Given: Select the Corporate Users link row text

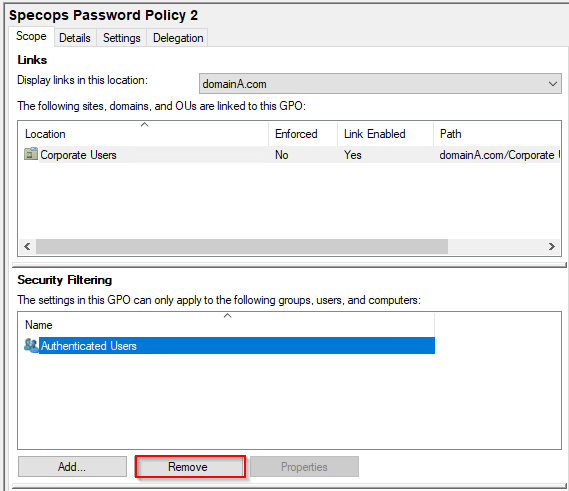Looking at the screenshot, I should tap(78, 155).
